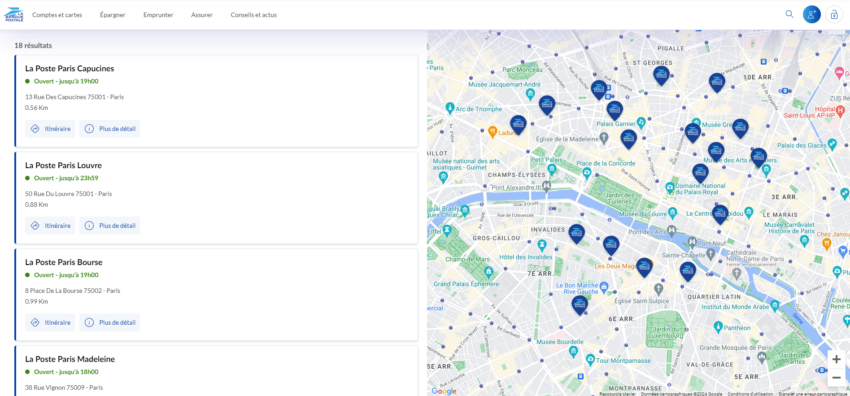Viewport: 850px width, 396px height.
Task: Select the La Poste Paris Madeleine title
Action: [x=70, y=359]
